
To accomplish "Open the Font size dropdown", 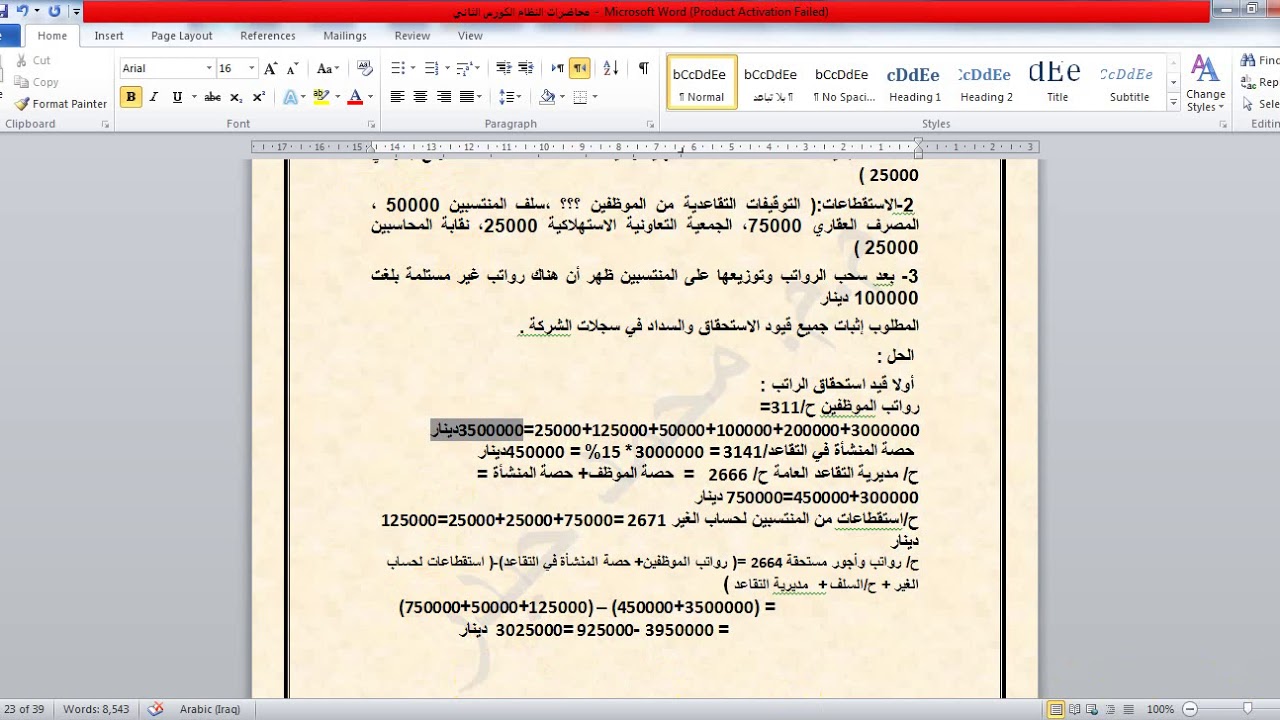I will tap(251, 68).
